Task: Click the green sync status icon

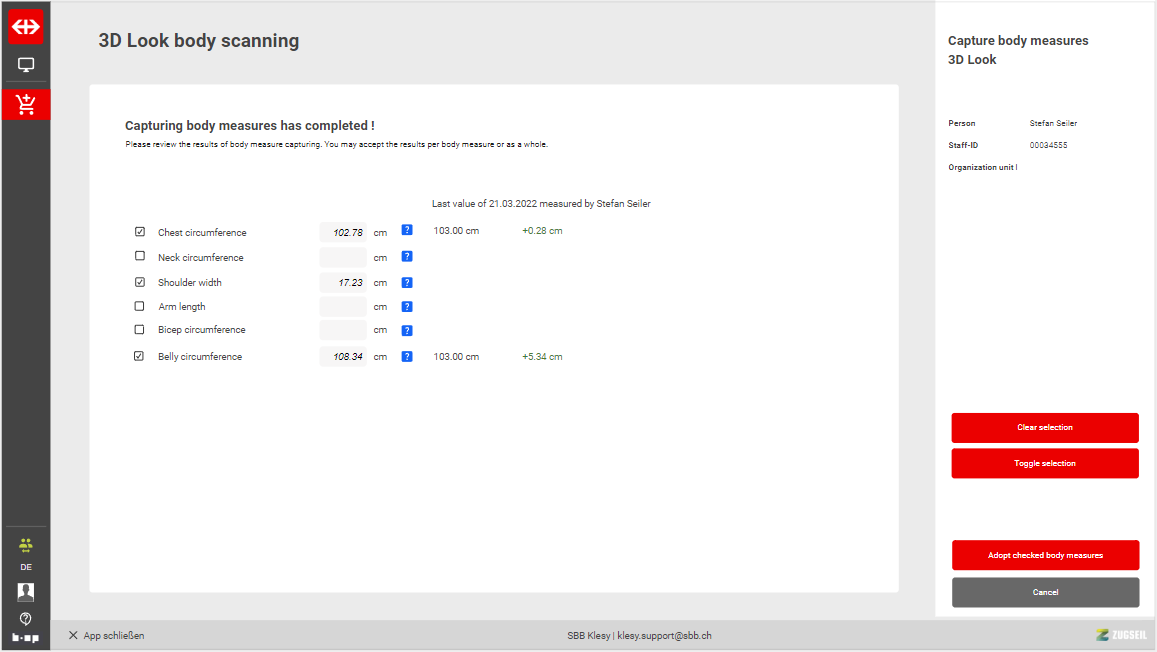Action: pyautogui.click(x=26, y=545)
